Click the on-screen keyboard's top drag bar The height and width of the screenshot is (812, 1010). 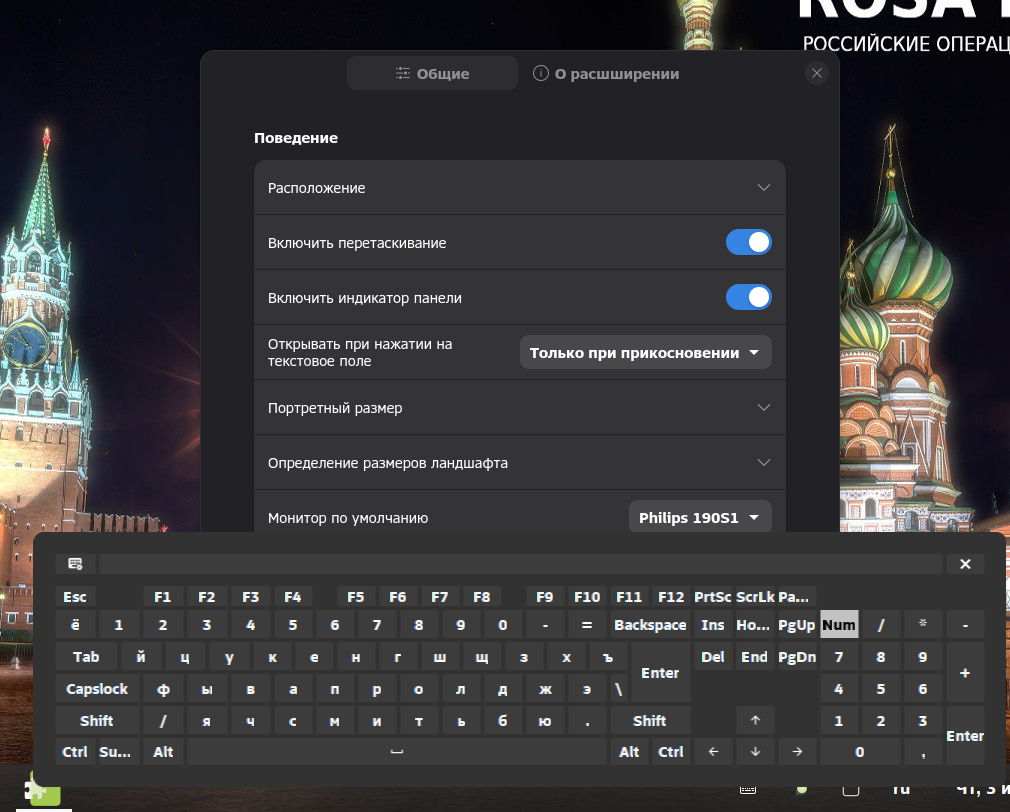pos(520,564)
